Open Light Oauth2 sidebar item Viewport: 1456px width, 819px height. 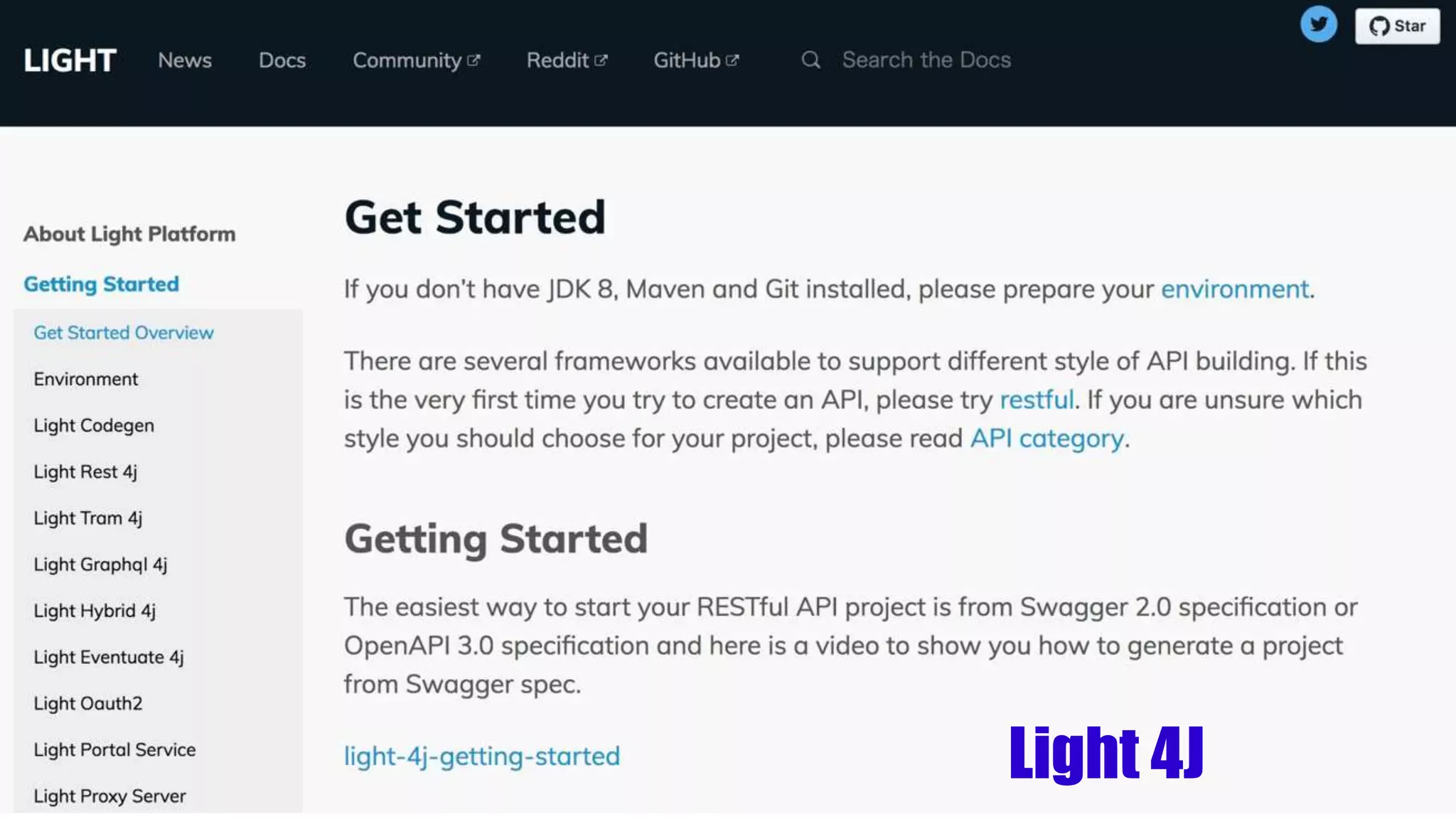(88, 703)
